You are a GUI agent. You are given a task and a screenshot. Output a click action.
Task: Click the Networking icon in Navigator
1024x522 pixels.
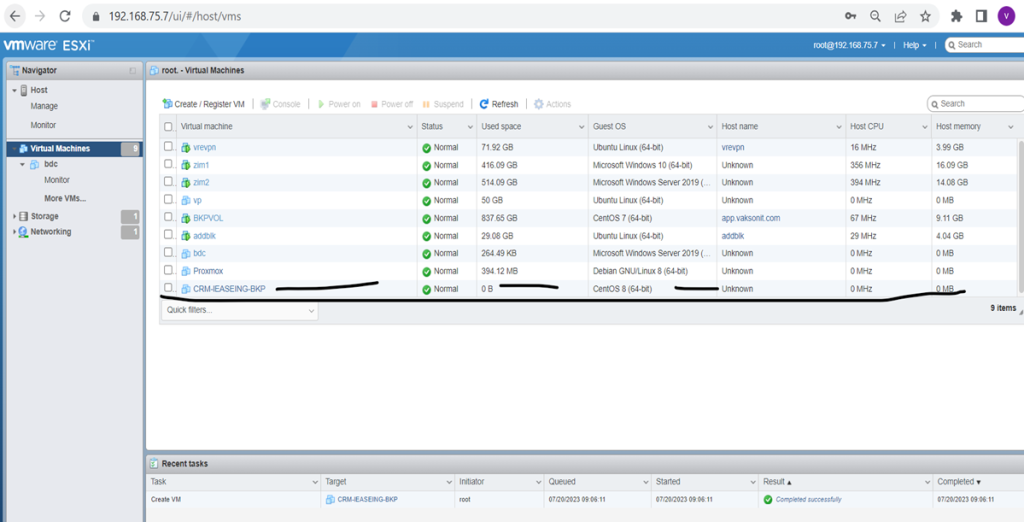[23, 232]
